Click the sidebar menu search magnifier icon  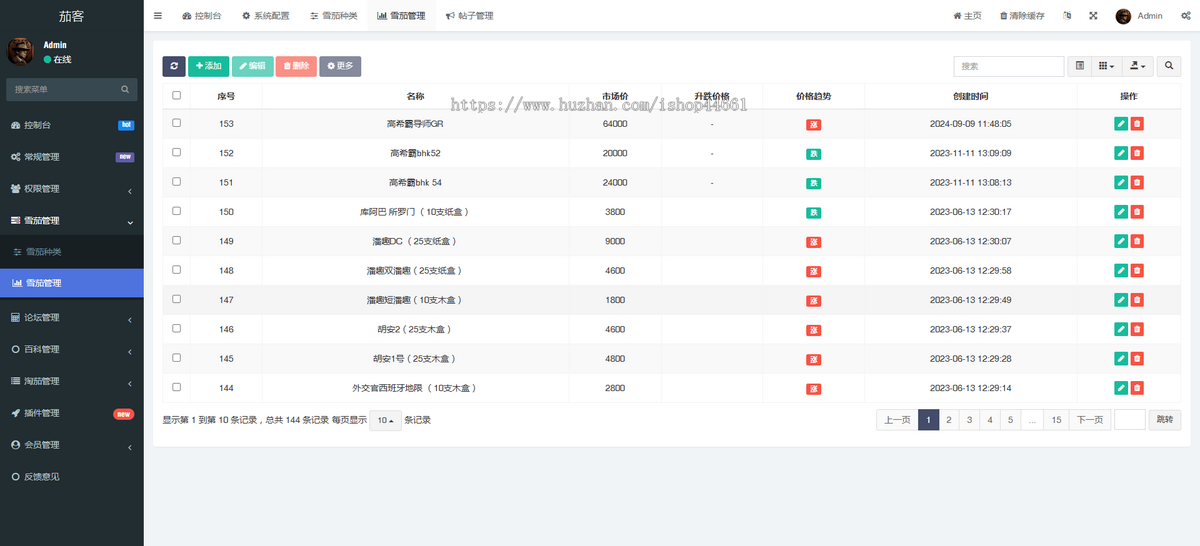point(125,89)
